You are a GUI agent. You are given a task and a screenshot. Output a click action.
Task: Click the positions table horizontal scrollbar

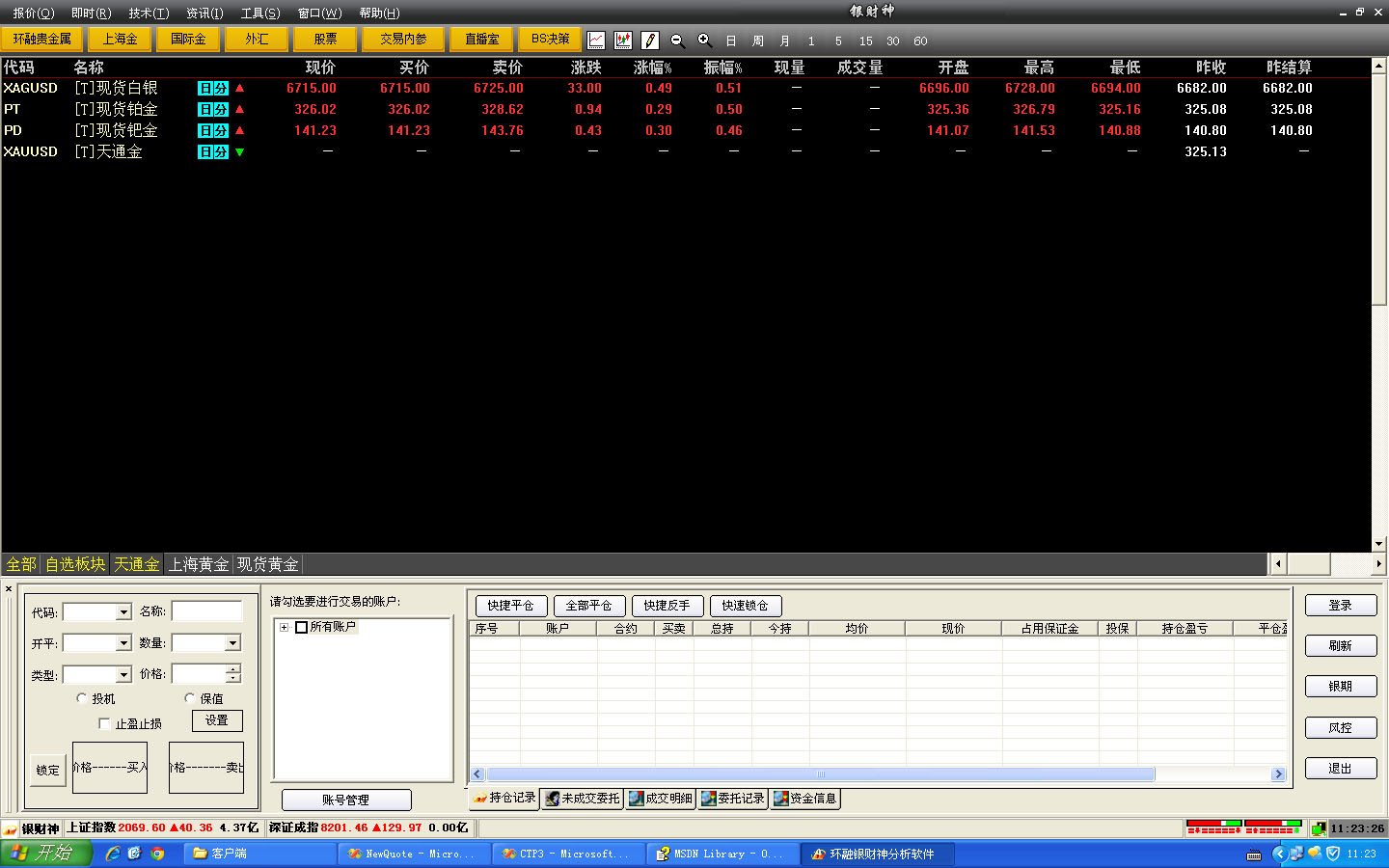pyautogui.click(x=878, y=774)
